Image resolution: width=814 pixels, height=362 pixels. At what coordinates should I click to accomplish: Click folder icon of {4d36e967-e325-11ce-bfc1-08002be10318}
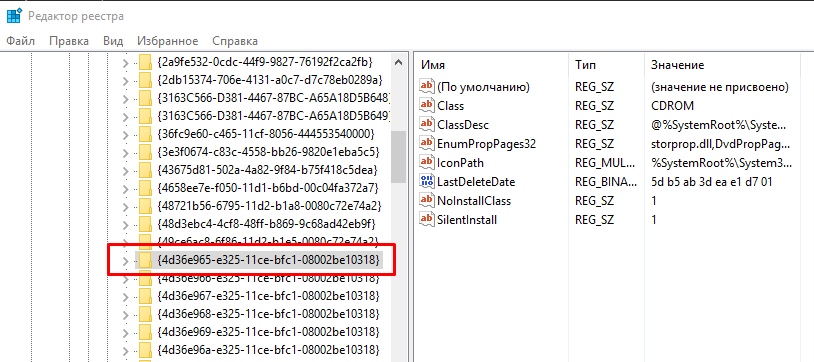(x=145, y=297)
